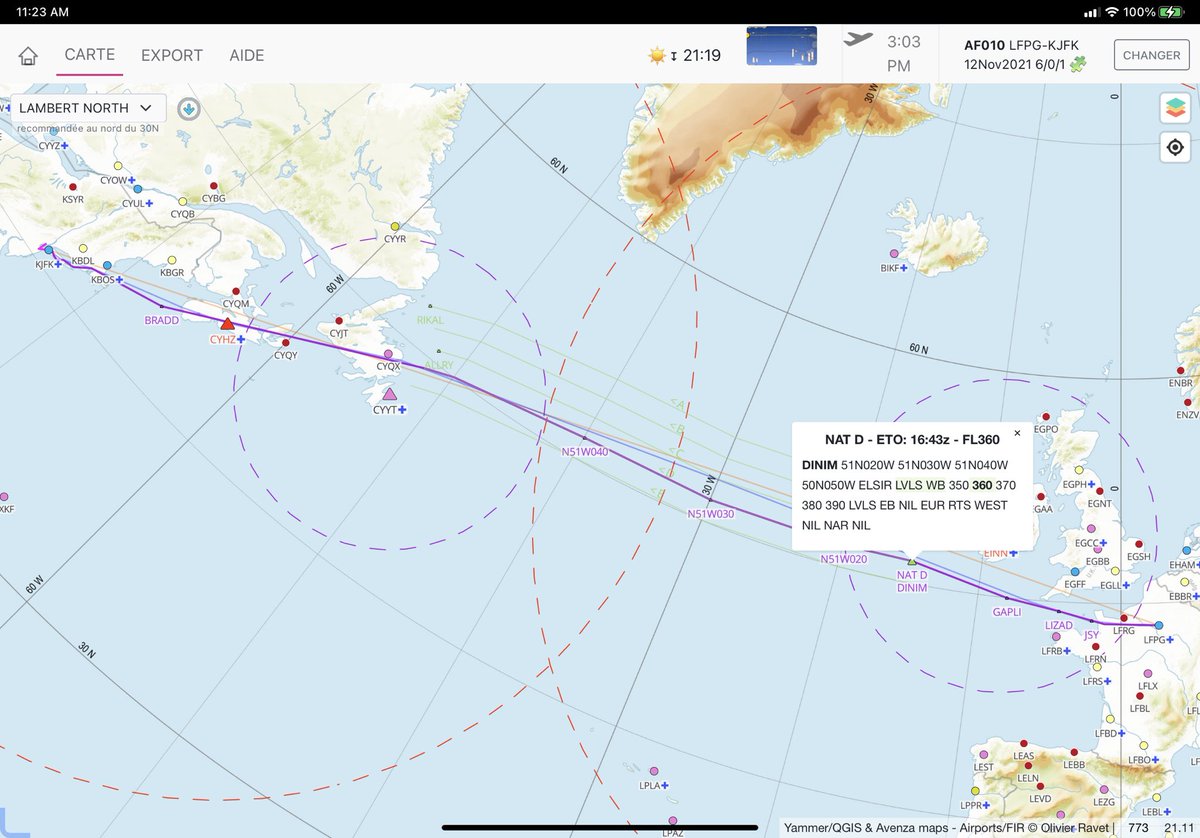Tap the ENBR airport marker
The image size is (1200, 838).
[x=1179, y=370]
